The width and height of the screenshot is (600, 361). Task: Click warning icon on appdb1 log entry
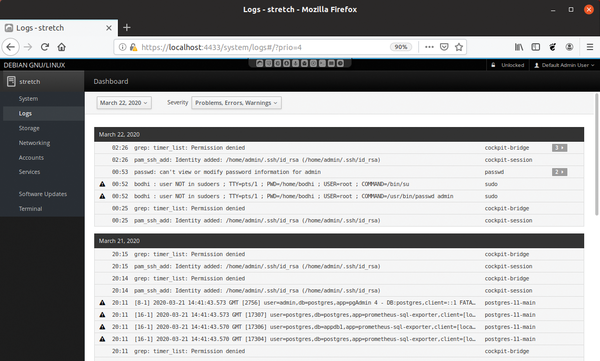[x=102, y=327]
